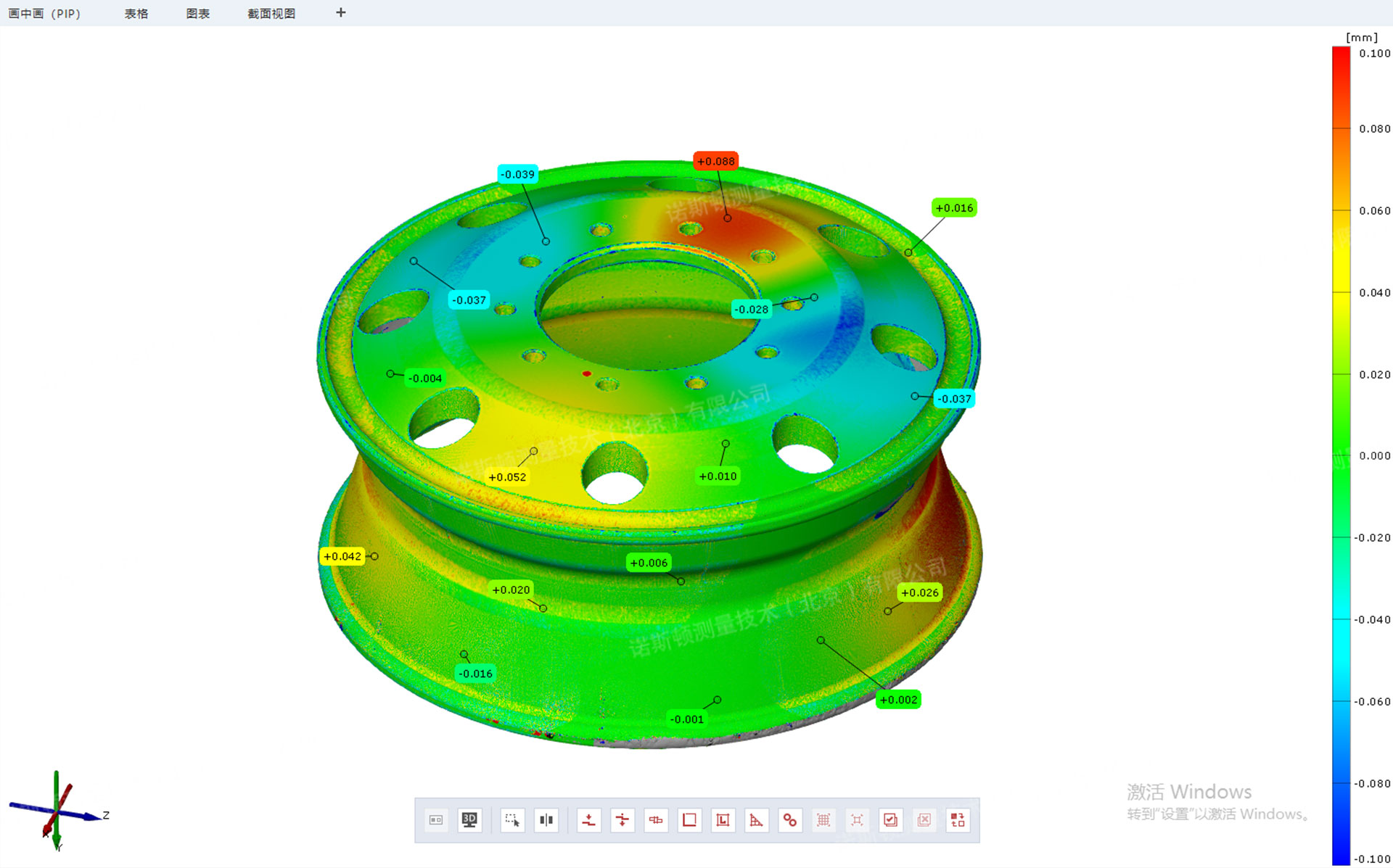Open the 截面视图 tab
The height and width of the screenshot is (868, 1393).
point(271,13)
